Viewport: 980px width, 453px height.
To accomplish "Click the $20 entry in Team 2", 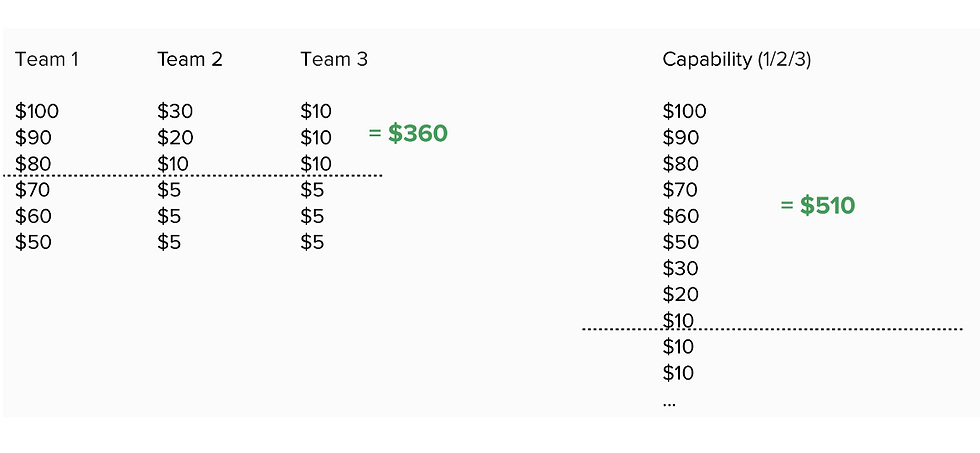I will coord(175,138).
